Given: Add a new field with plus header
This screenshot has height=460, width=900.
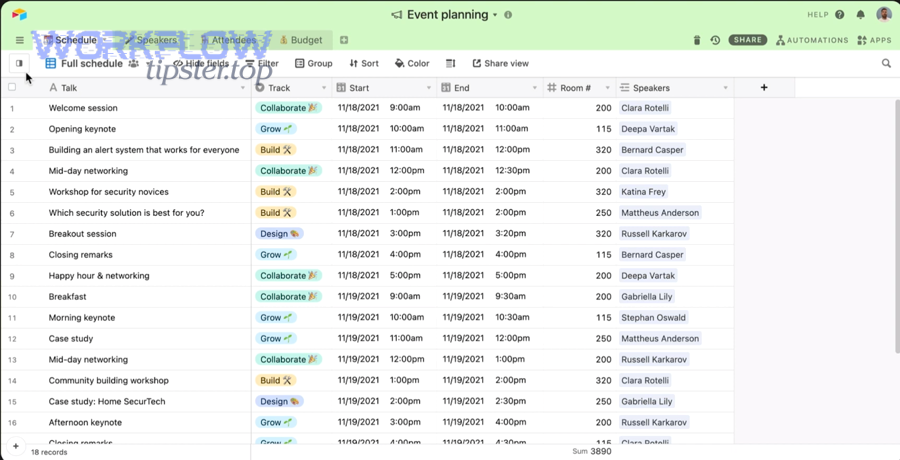Looking at the screenshot, I should [764, 88].
